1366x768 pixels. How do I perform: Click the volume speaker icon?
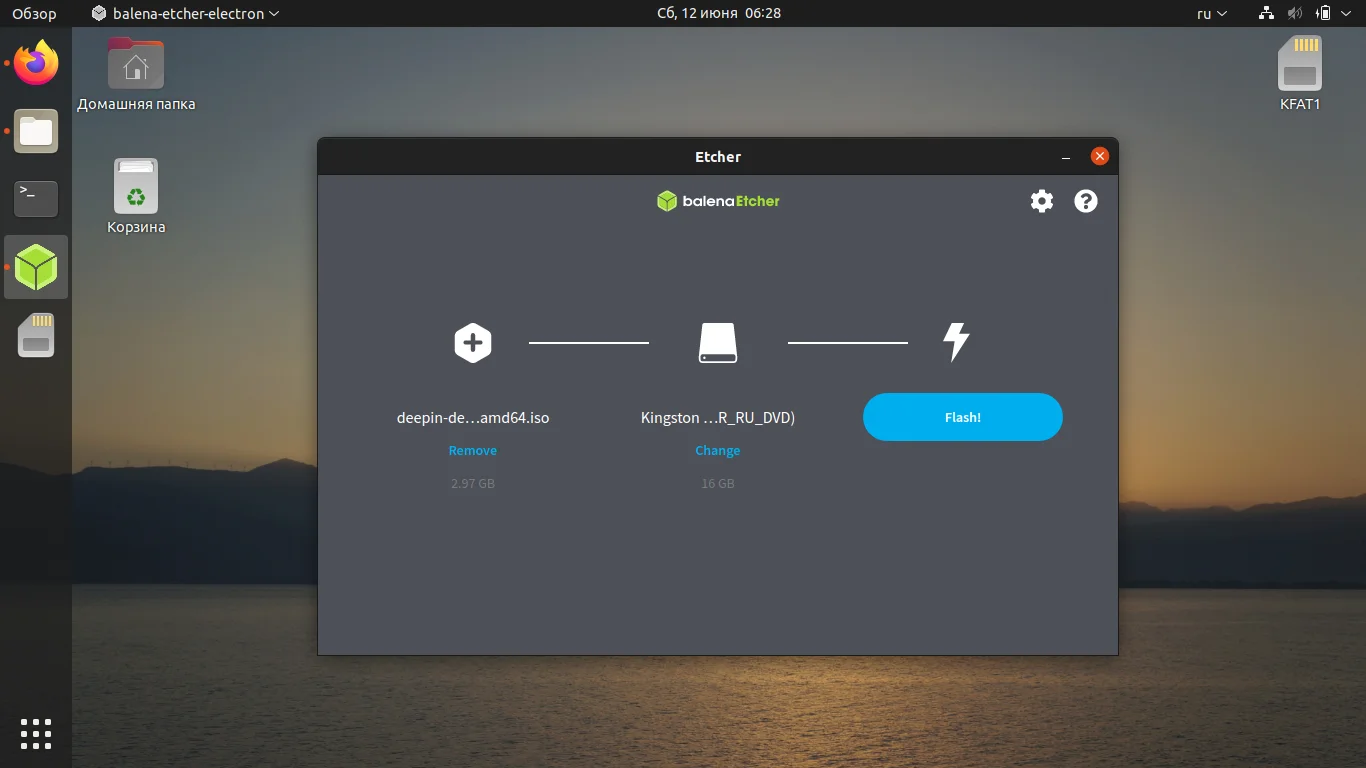1295,14
